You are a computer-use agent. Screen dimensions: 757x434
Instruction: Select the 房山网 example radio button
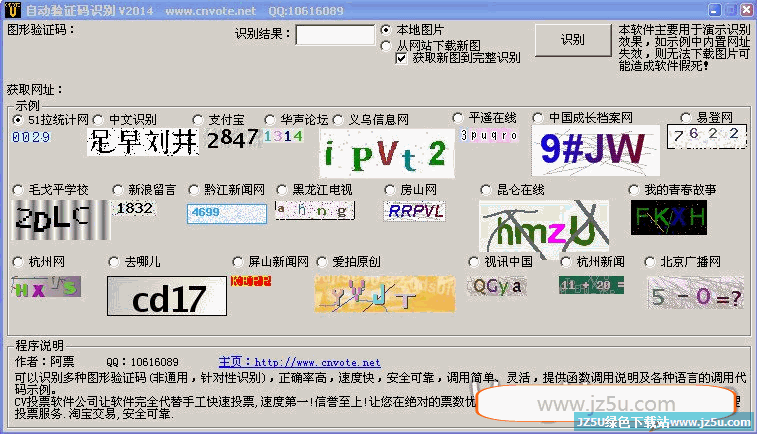point(390,190)
